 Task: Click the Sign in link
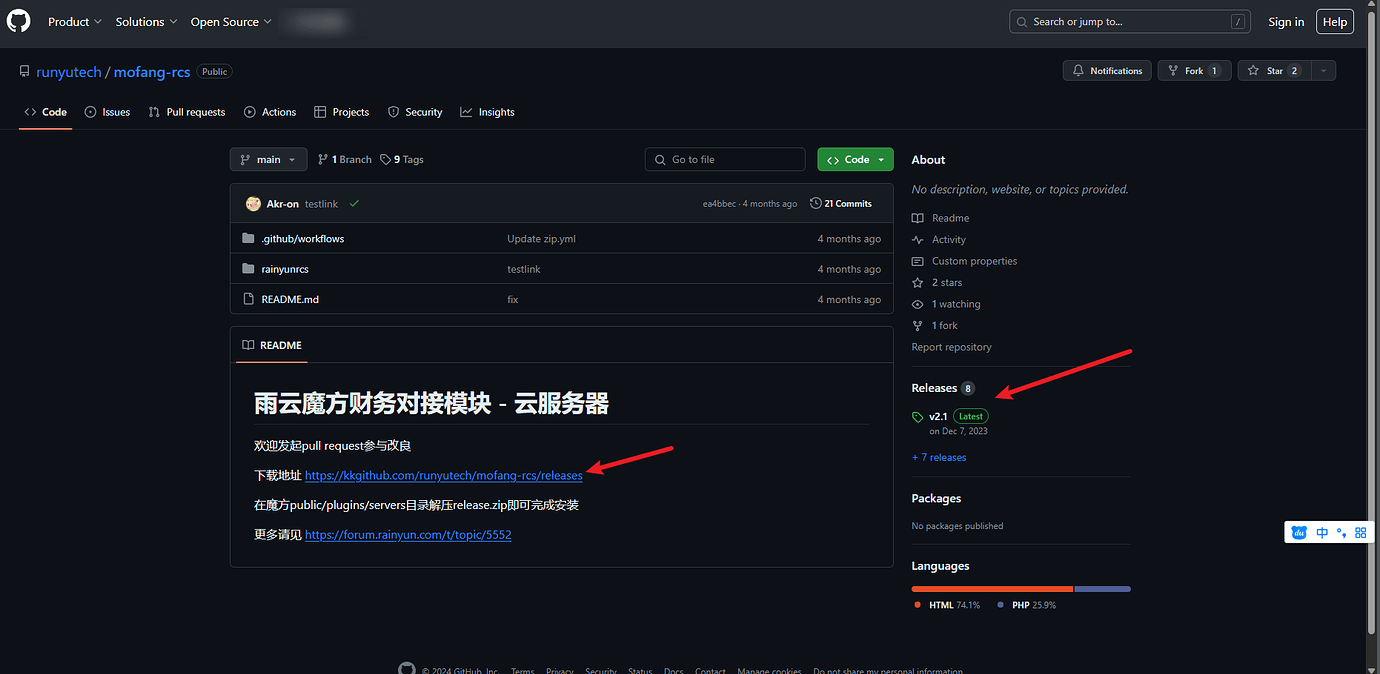point(1286,21)
